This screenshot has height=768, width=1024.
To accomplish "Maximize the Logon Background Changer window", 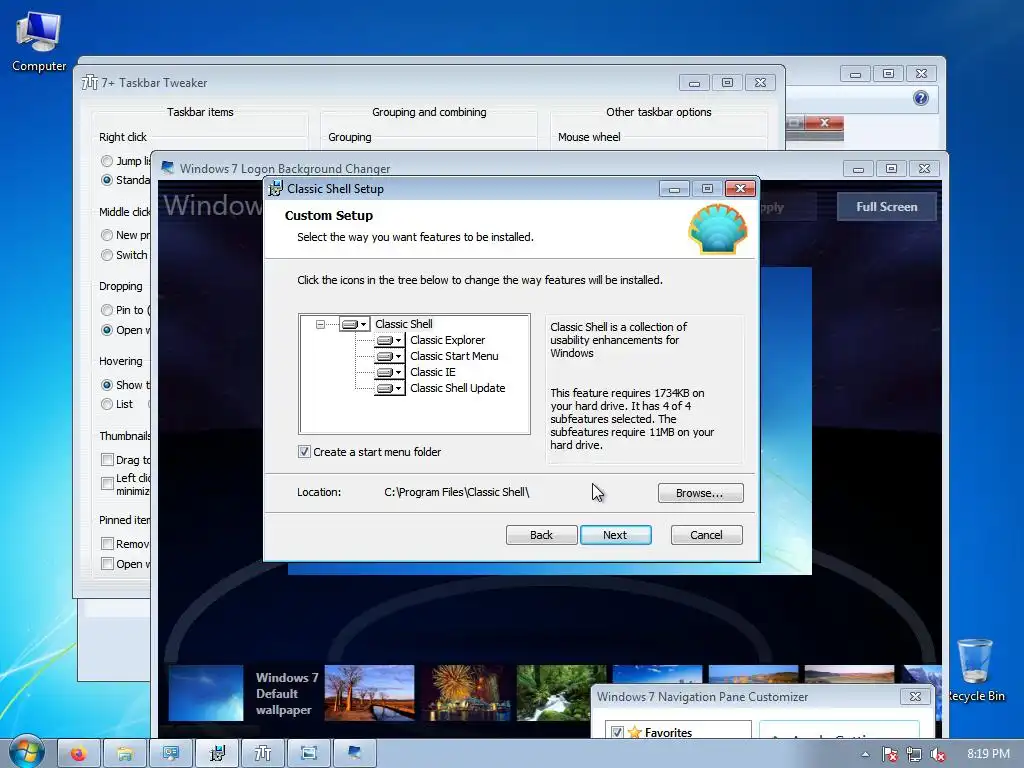I will pyautogui.click(x=891, y=168).
